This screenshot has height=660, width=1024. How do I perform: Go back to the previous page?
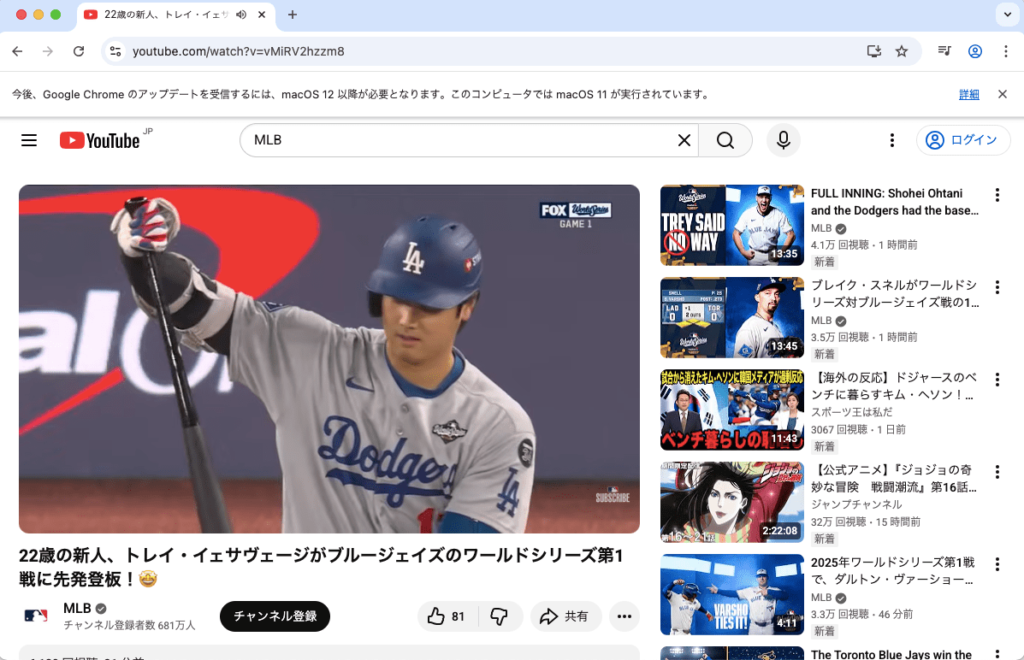pos(18,51)
